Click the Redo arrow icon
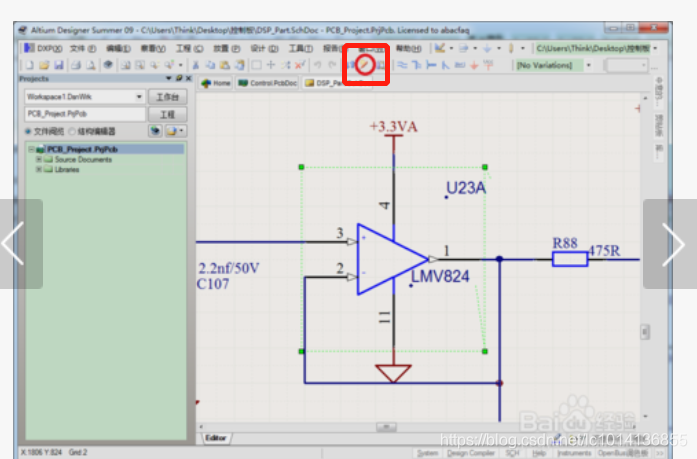The image size is (697, 459). pos(332,65)
